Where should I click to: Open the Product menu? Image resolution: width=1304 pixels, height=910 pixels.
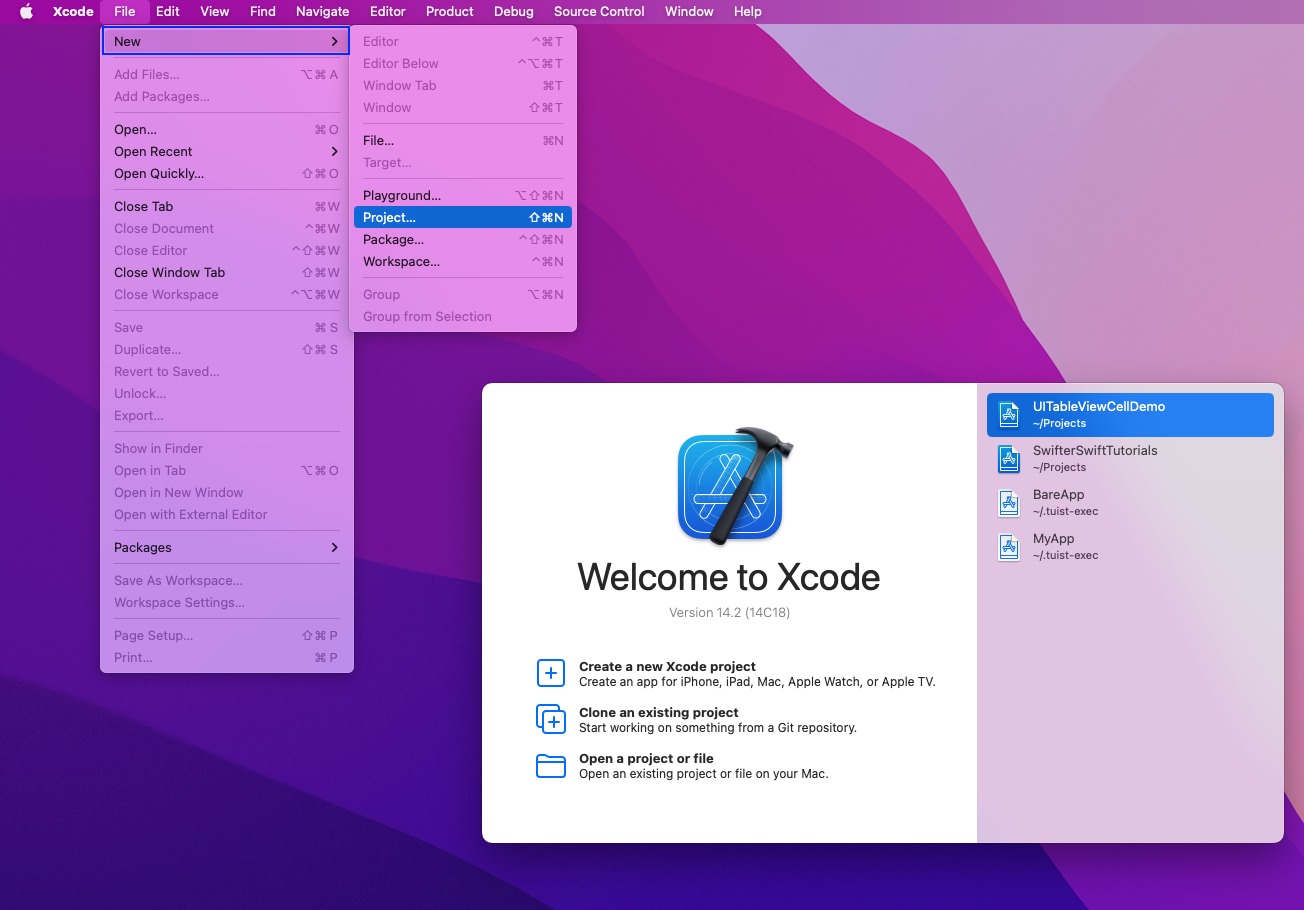[450, 12]
